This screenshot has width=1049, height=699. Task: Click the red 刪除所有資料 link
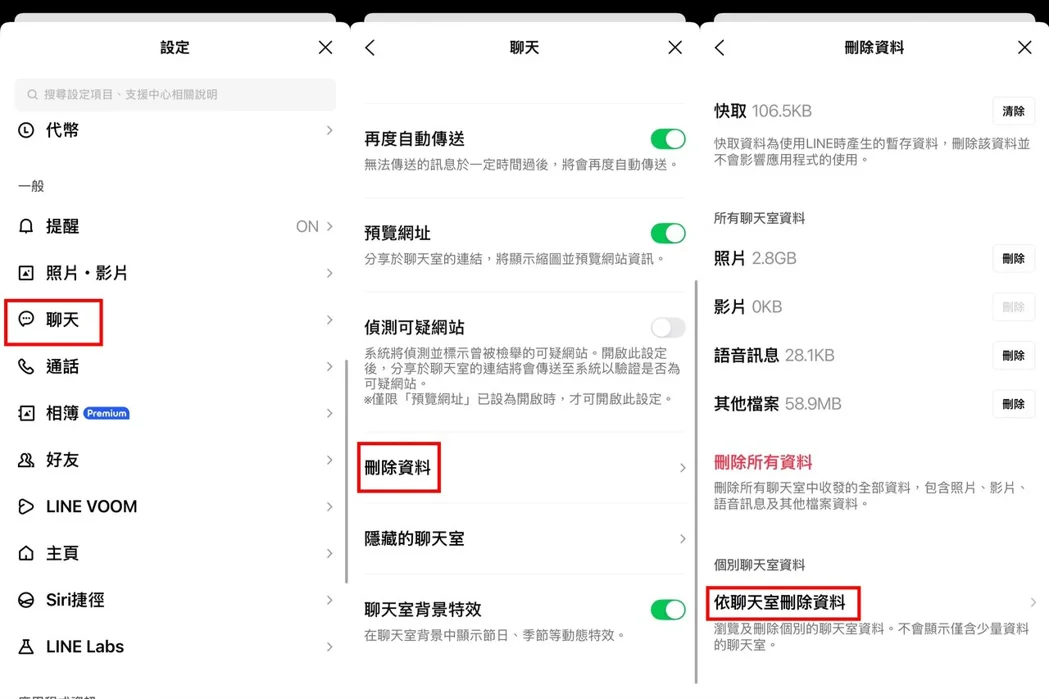[x=763, y=462]
